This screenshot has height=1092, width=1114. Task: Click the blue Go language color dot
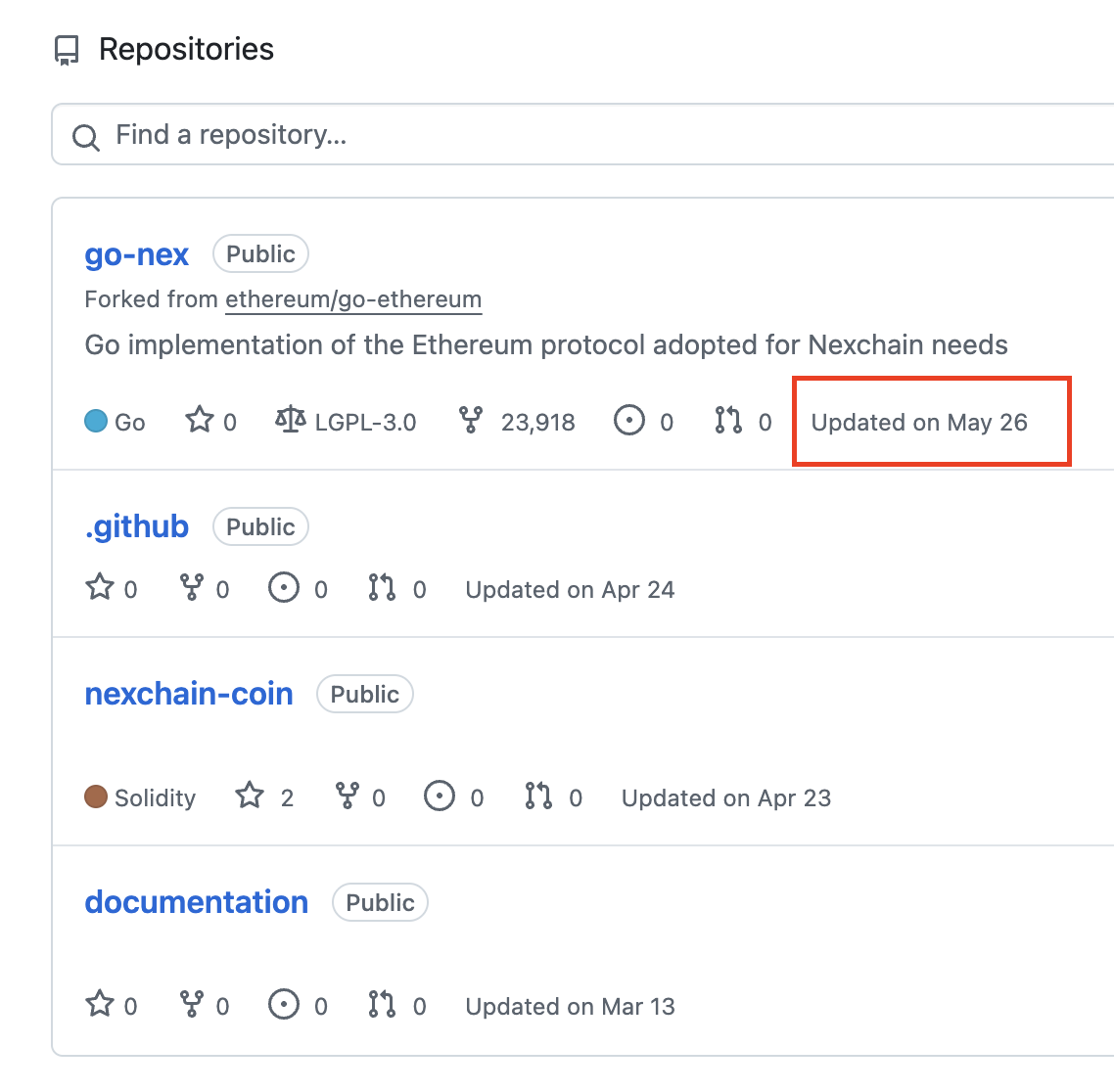pyautogui.click(x=96, y=422)
